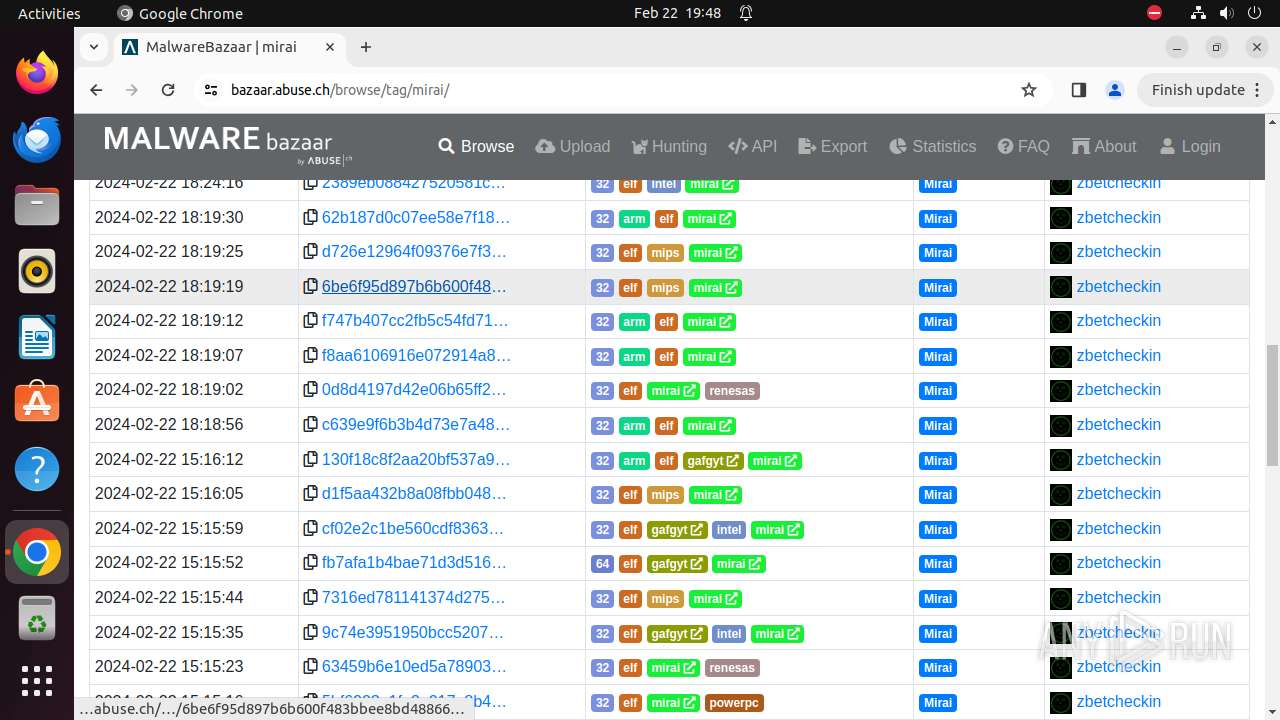1280x720 pixels.
Task: View site information icon in address bar
Action: 210,90
